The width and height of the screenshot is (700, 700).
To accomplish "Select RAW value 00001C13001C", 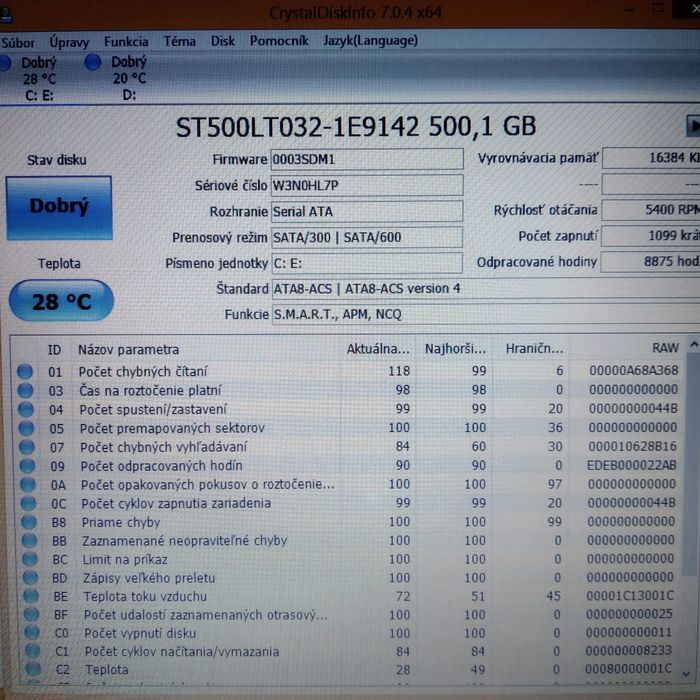I will (x=630, y=596).
